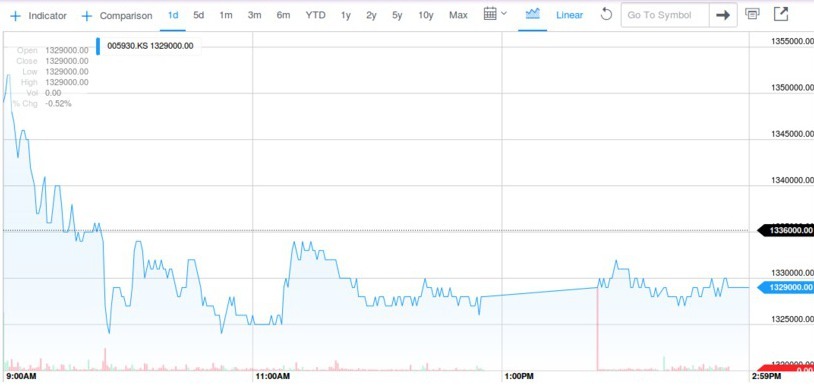The image size is (814, 386).
Task: Click the area chart type icon
Action: click(532, 15)
